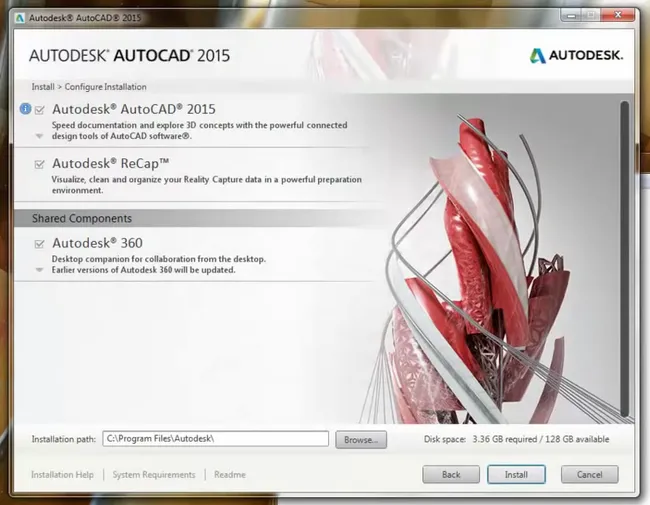Toggle the Autodesk 360 checkbox

(39, 243)
